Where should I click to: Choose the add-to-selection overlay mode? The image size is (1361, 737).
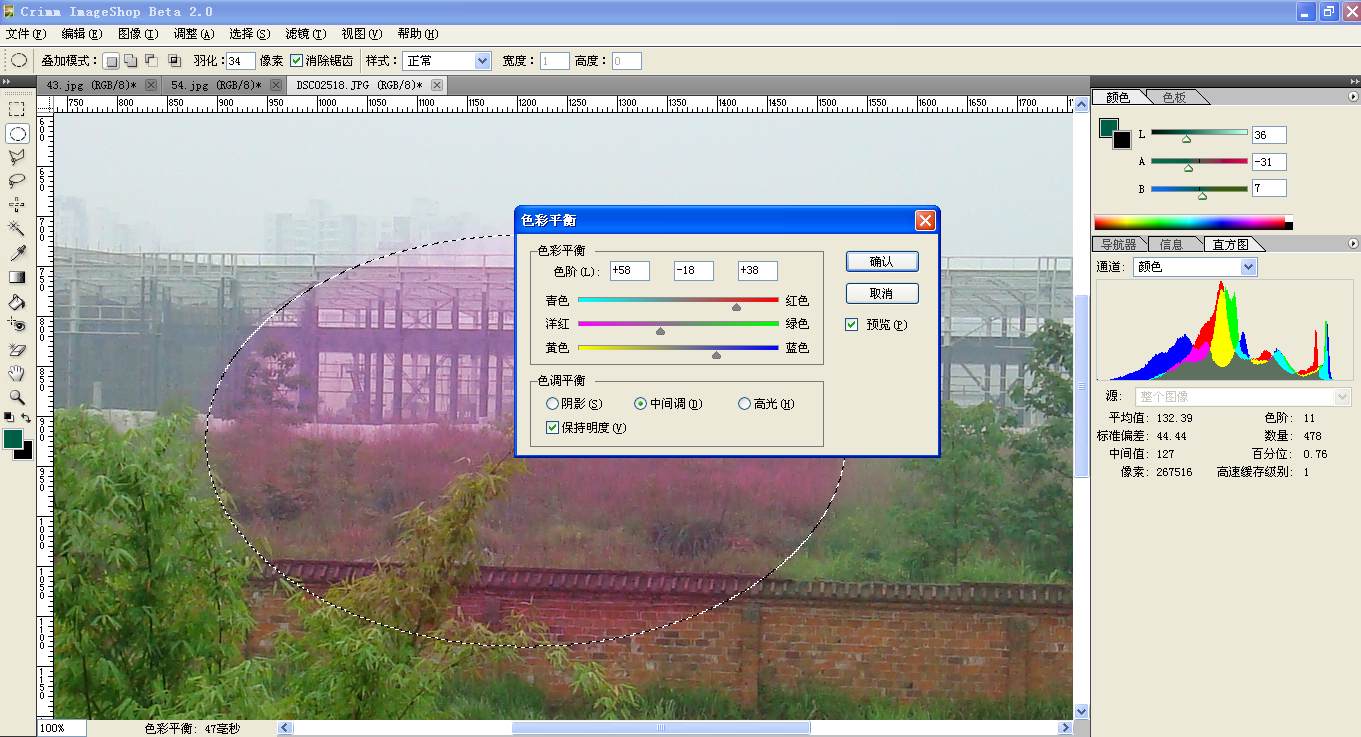[130, 61]
